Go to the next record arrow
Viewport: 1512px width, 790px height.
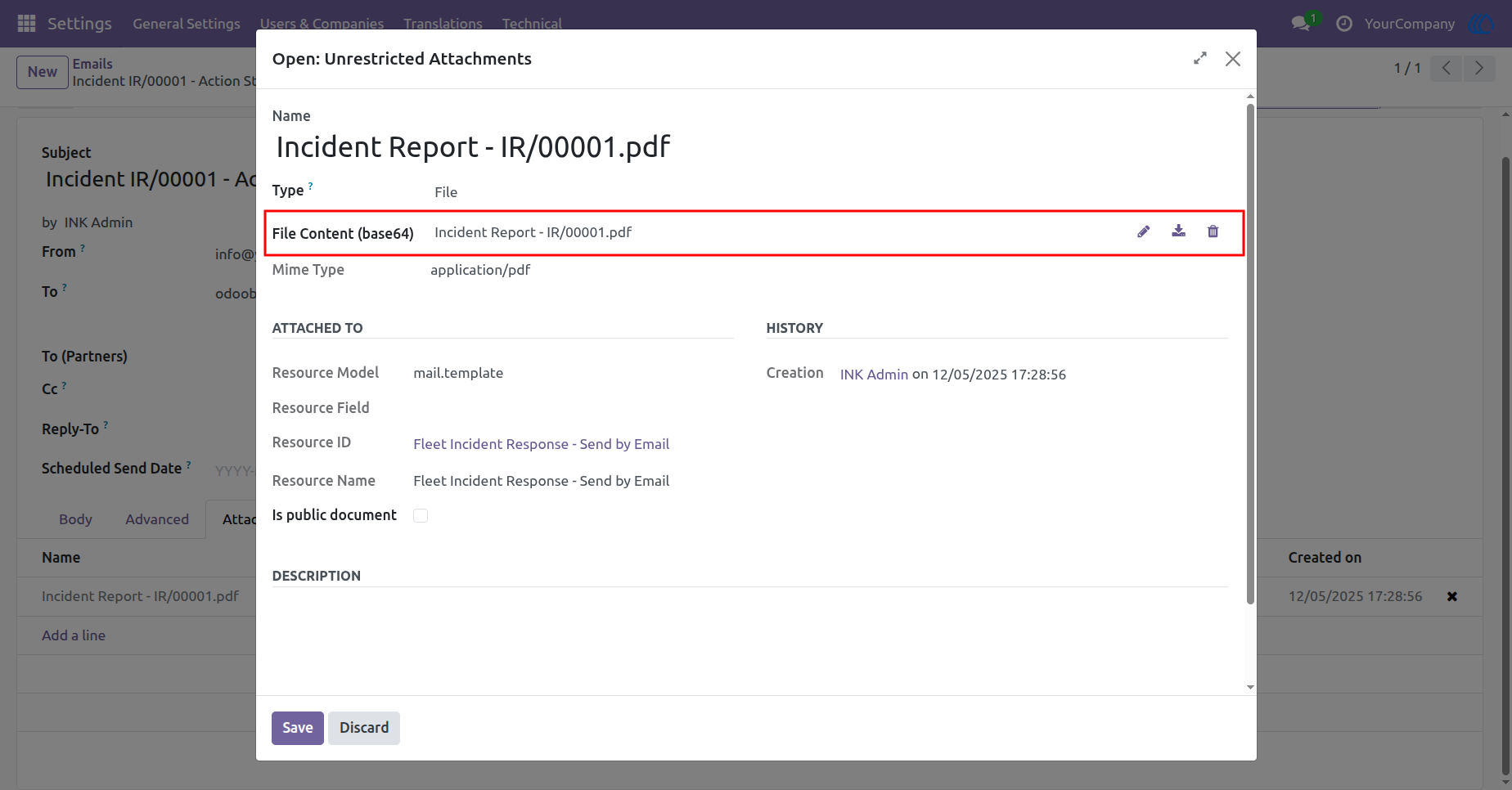(x=1478, y=68)
